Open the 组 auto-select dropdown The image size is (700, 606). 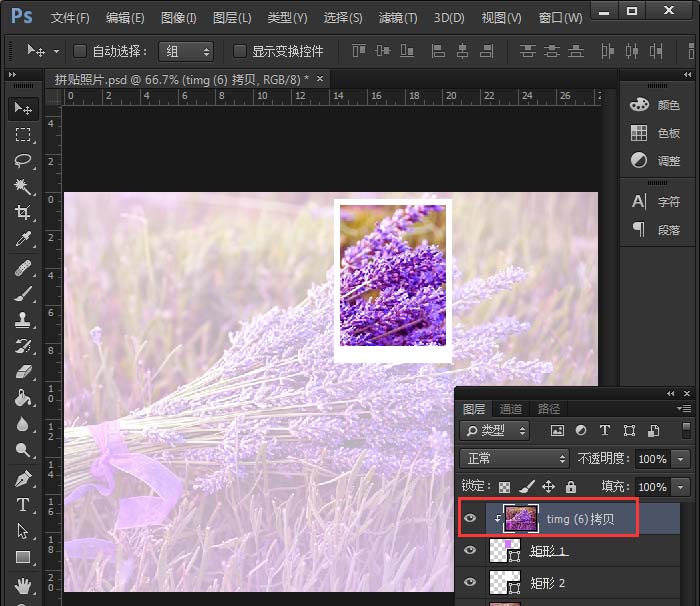pyautogui.click(x=187, y=51)
